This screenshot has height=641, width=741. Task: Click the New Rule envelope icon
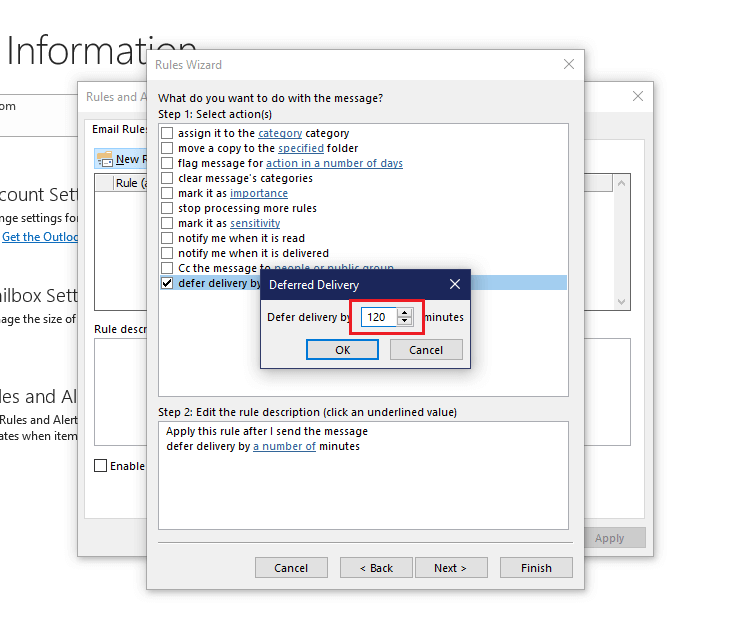104,159
